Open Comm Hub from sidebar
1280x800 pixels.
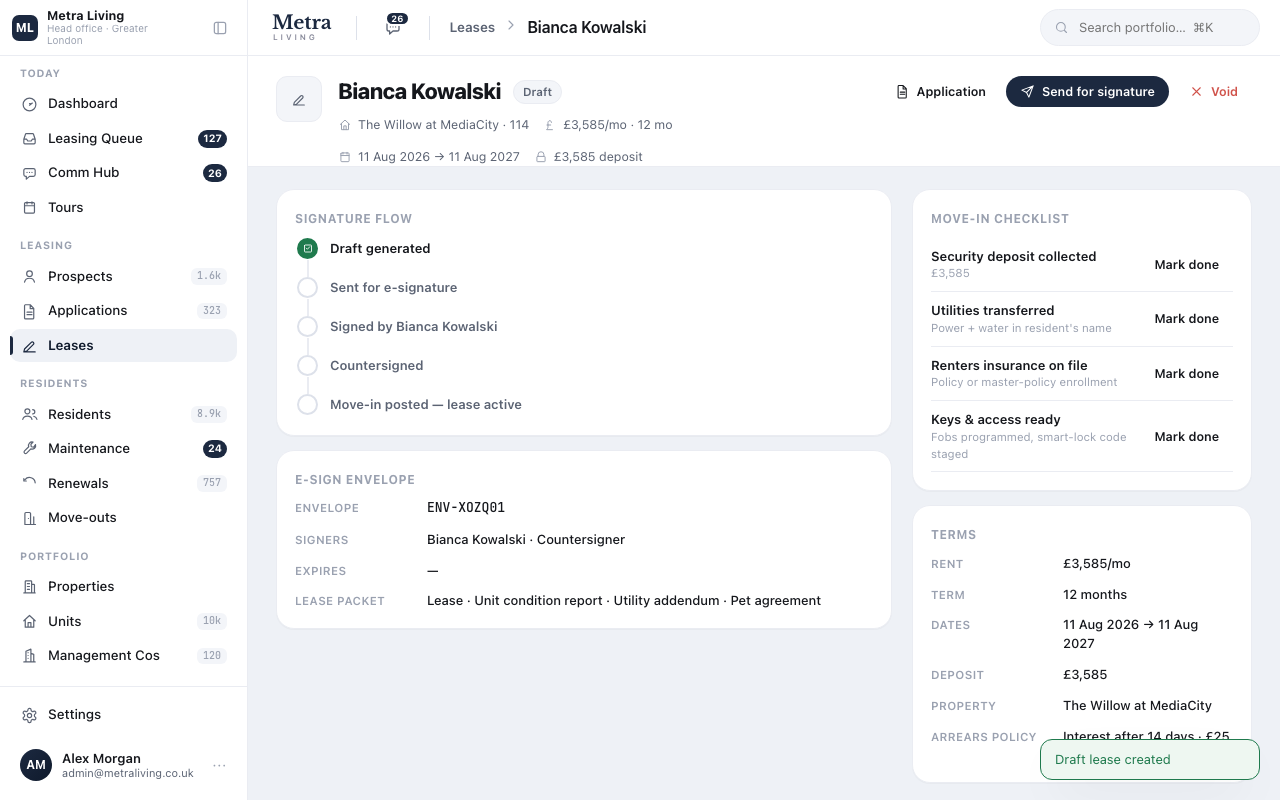(123, 173)
